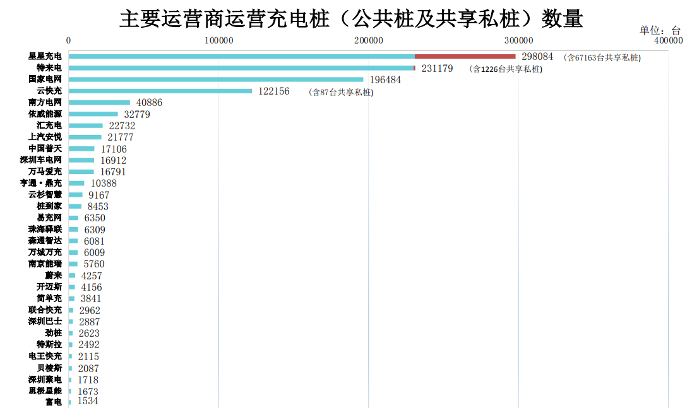Select the value 22732

[x=122, y=126]
